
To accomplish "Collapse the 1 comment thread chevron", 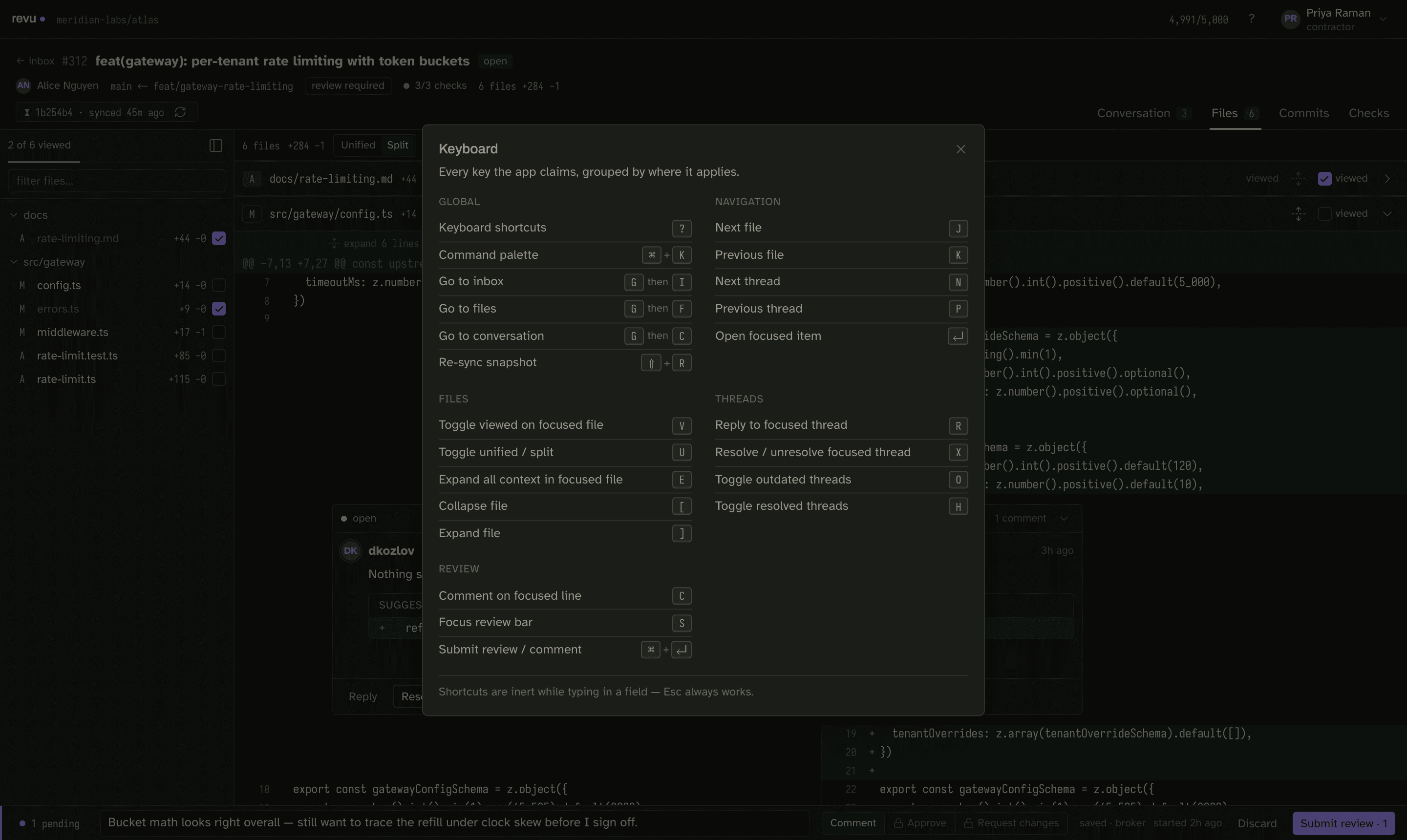I will tap(1064, 519).
